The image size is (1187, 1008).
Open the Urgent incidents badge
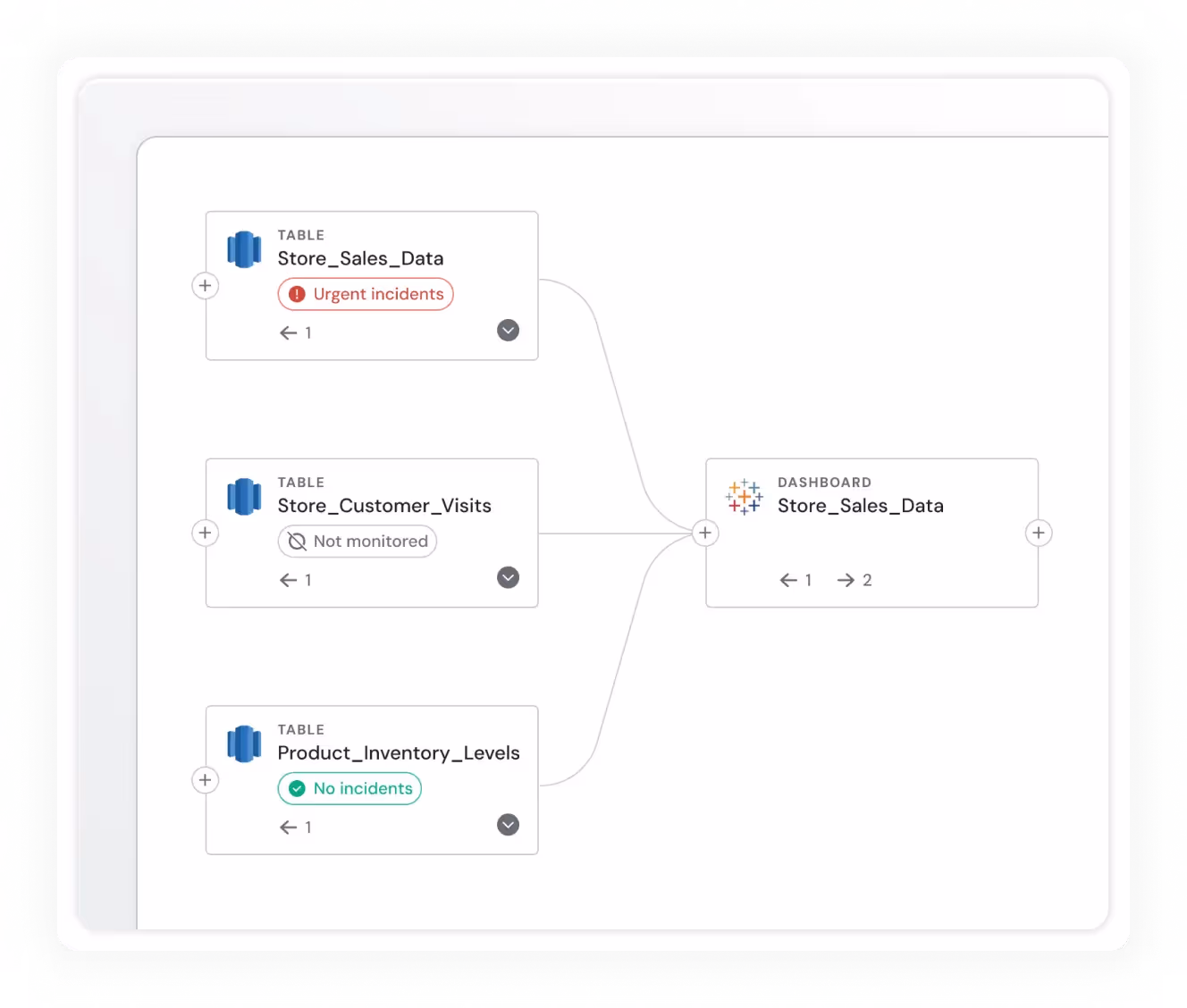(x=366, y=294)
